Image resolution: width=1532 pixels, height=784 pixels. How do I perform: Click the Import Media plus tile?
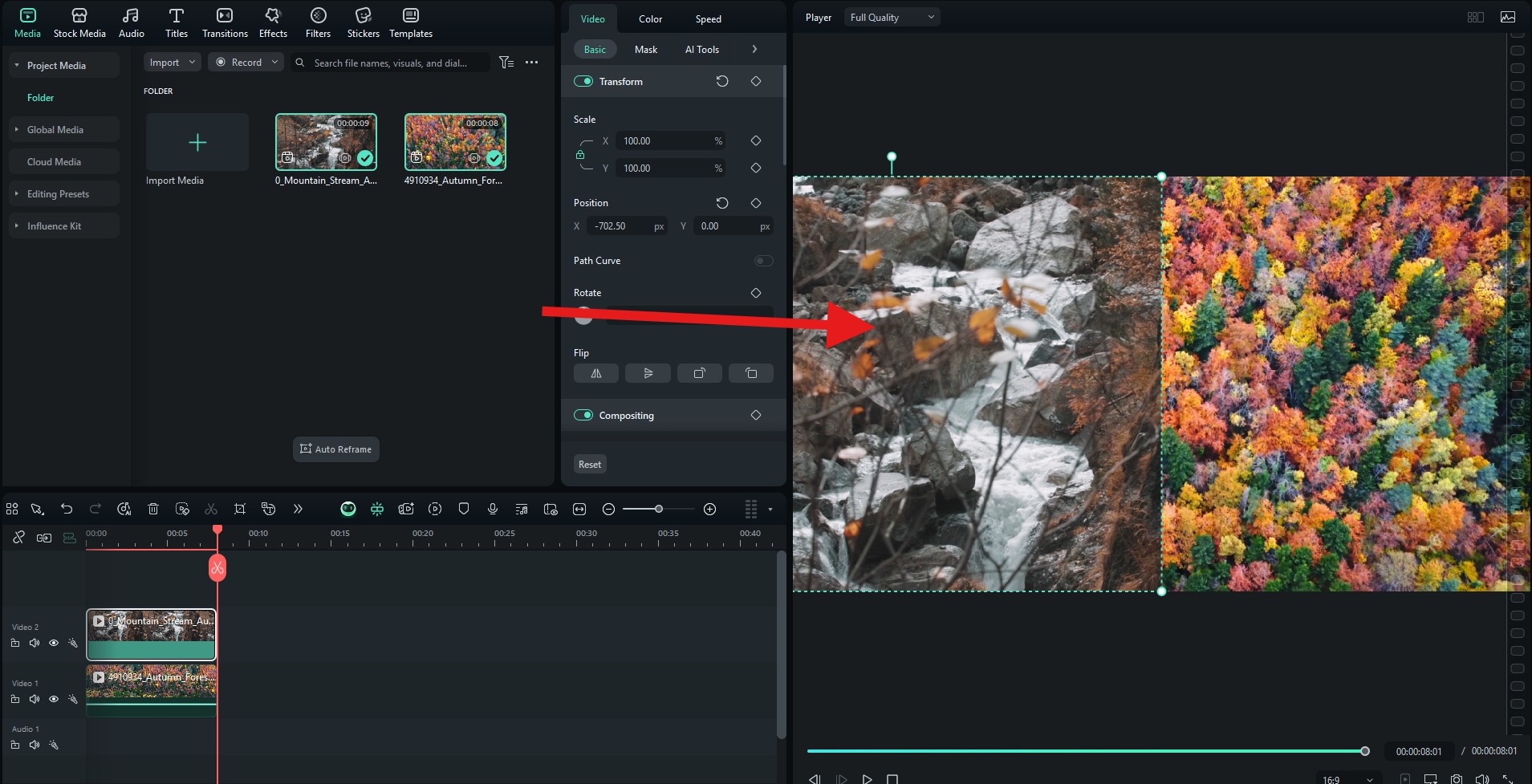tap(197, 142)
